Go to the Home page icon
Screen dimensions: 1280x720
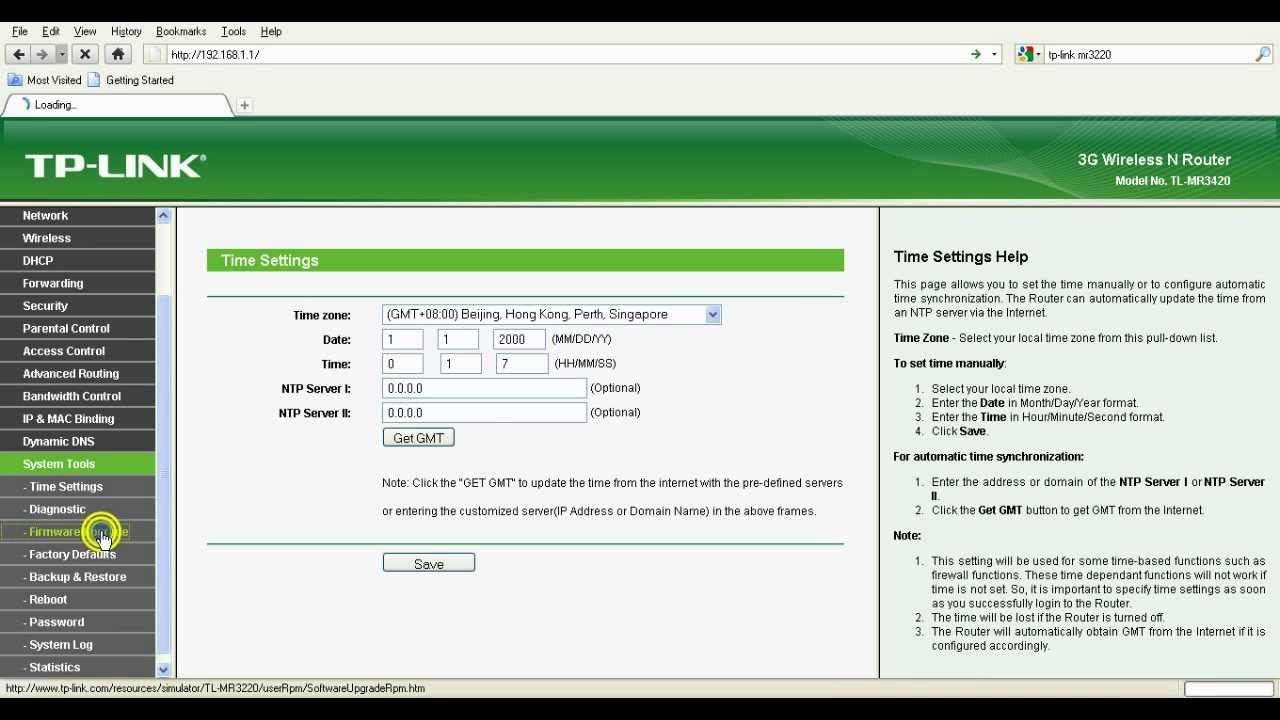tap(118, 54)
